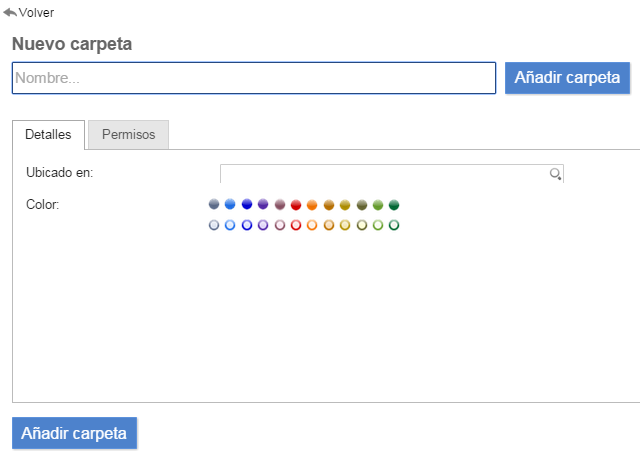Image resolution: width=640 pixels, height=463 pixels.
Task: Open the Detalles tab
Action: (48, 135)
